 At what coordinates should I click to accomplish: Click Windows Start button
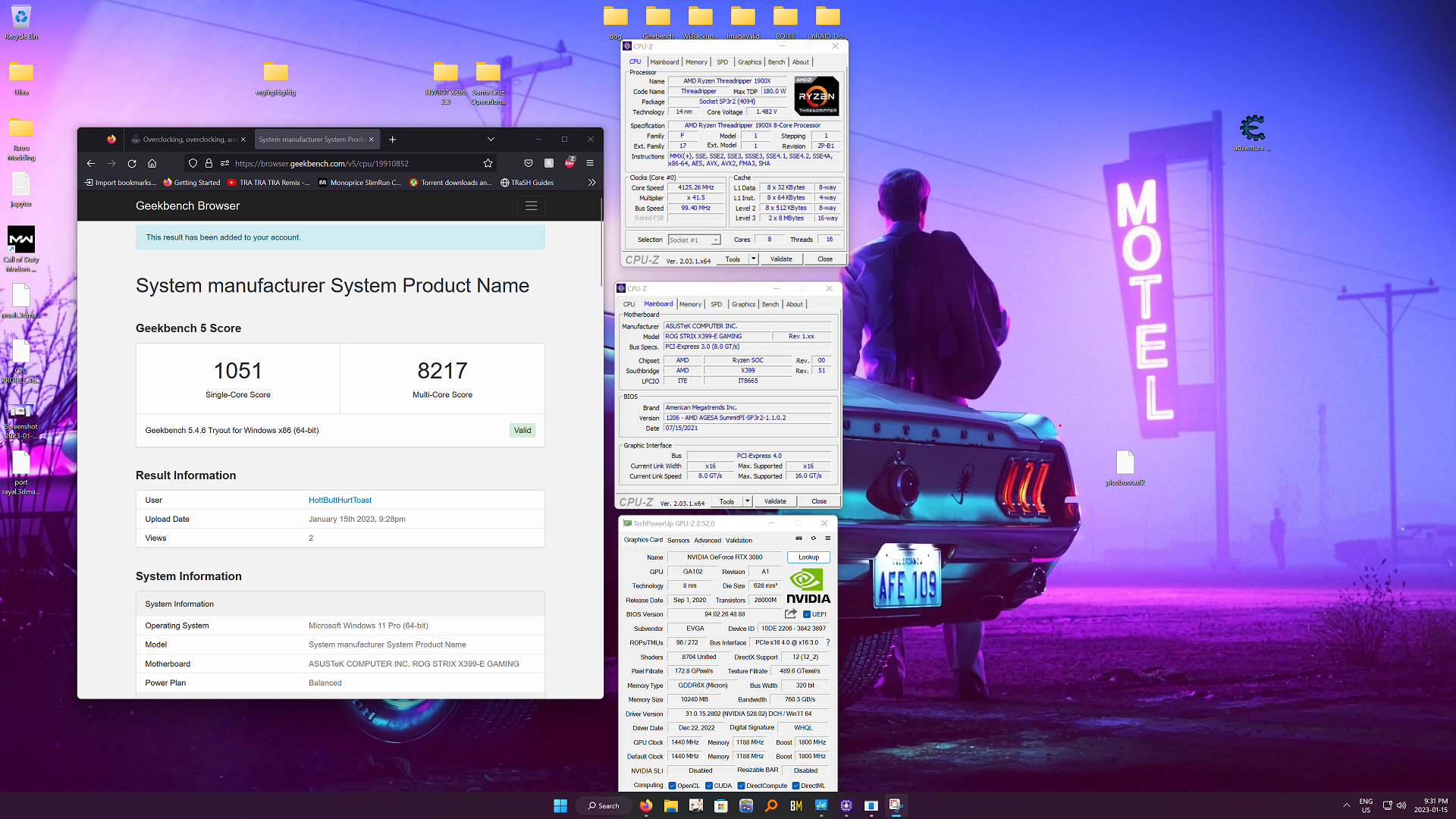coord(560,805)
